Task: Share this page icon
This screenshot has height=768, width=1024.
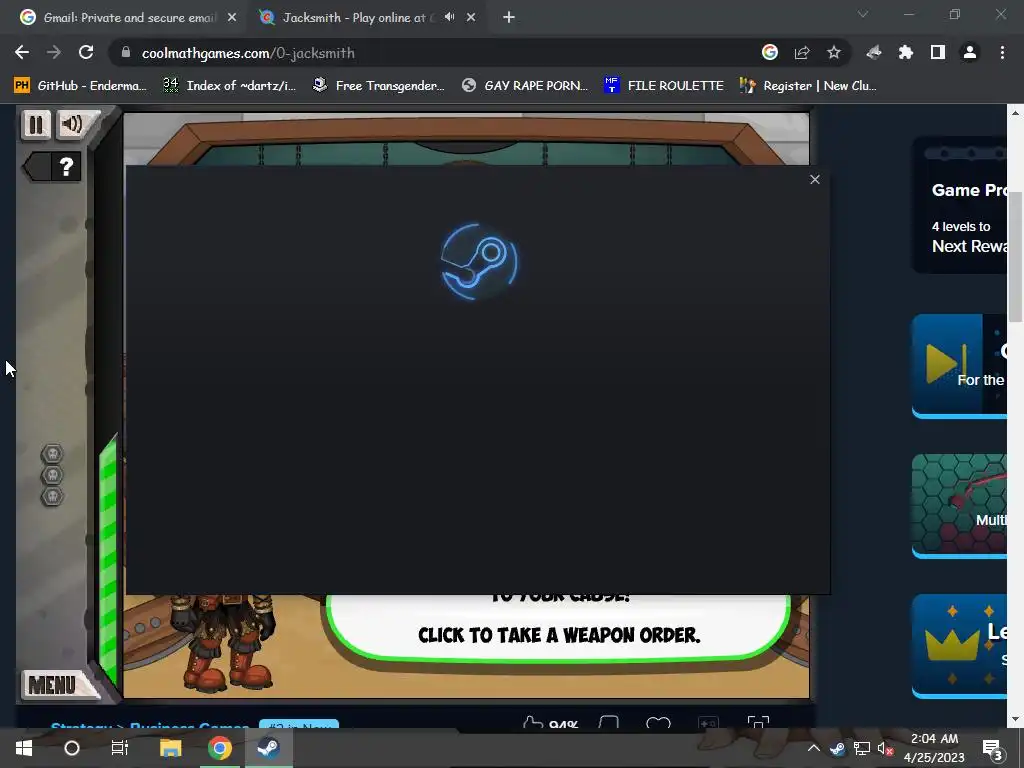Action: [x=802, y=52]
